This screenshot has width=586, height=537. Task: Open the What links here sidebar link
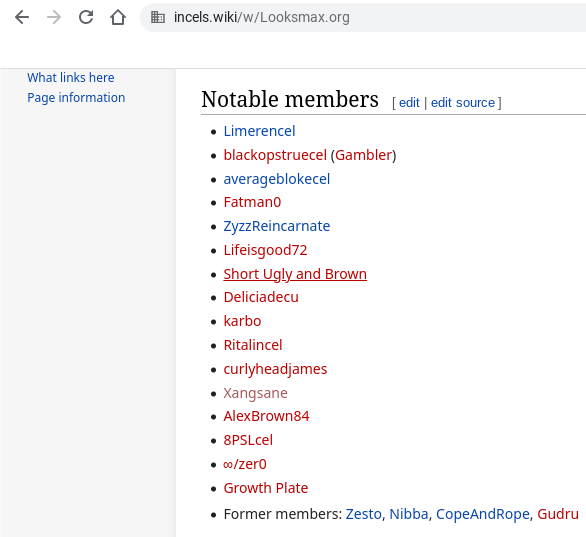click(71, 78)
